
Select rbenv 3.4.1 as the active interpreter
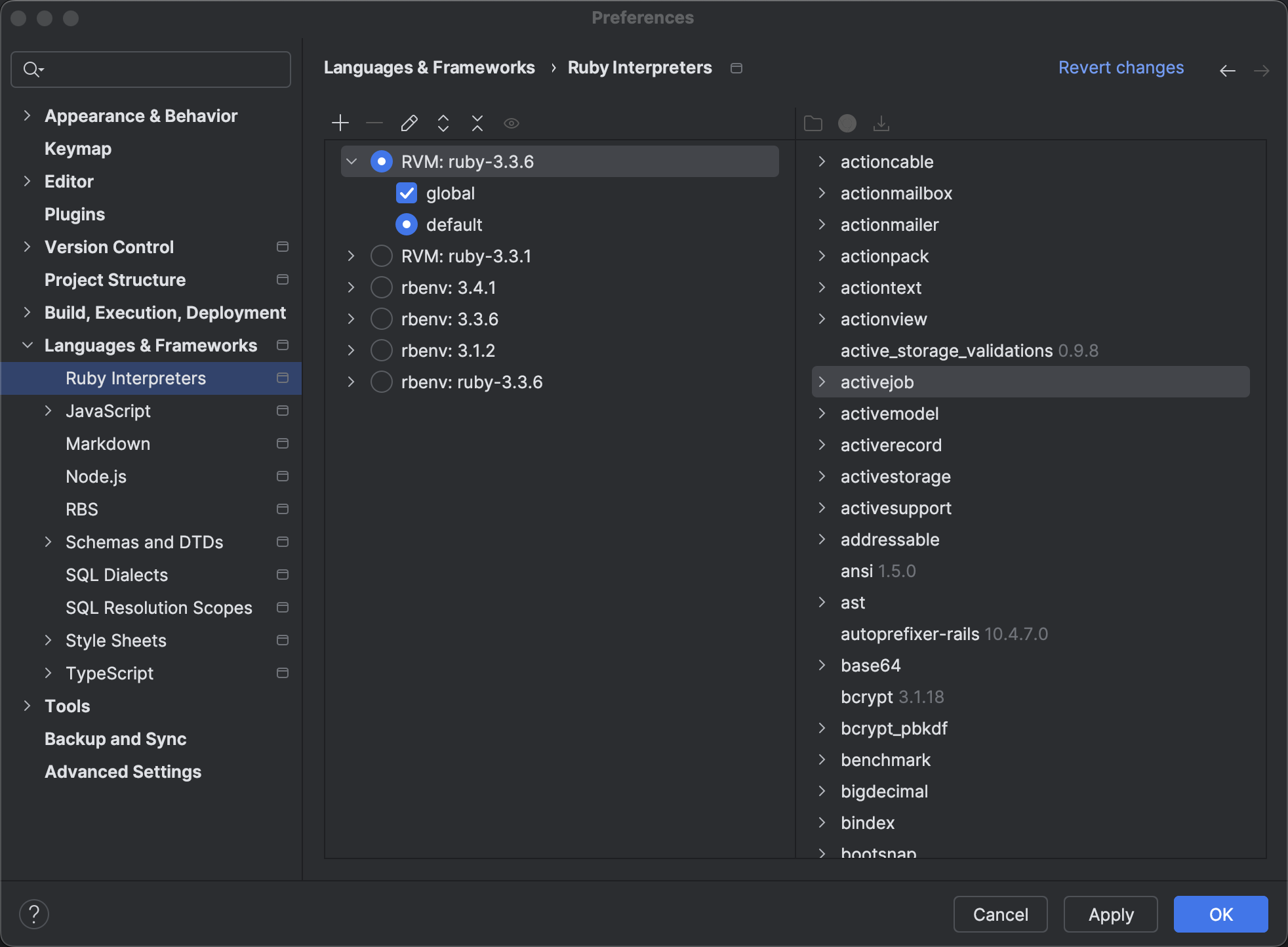click(381, 287)
